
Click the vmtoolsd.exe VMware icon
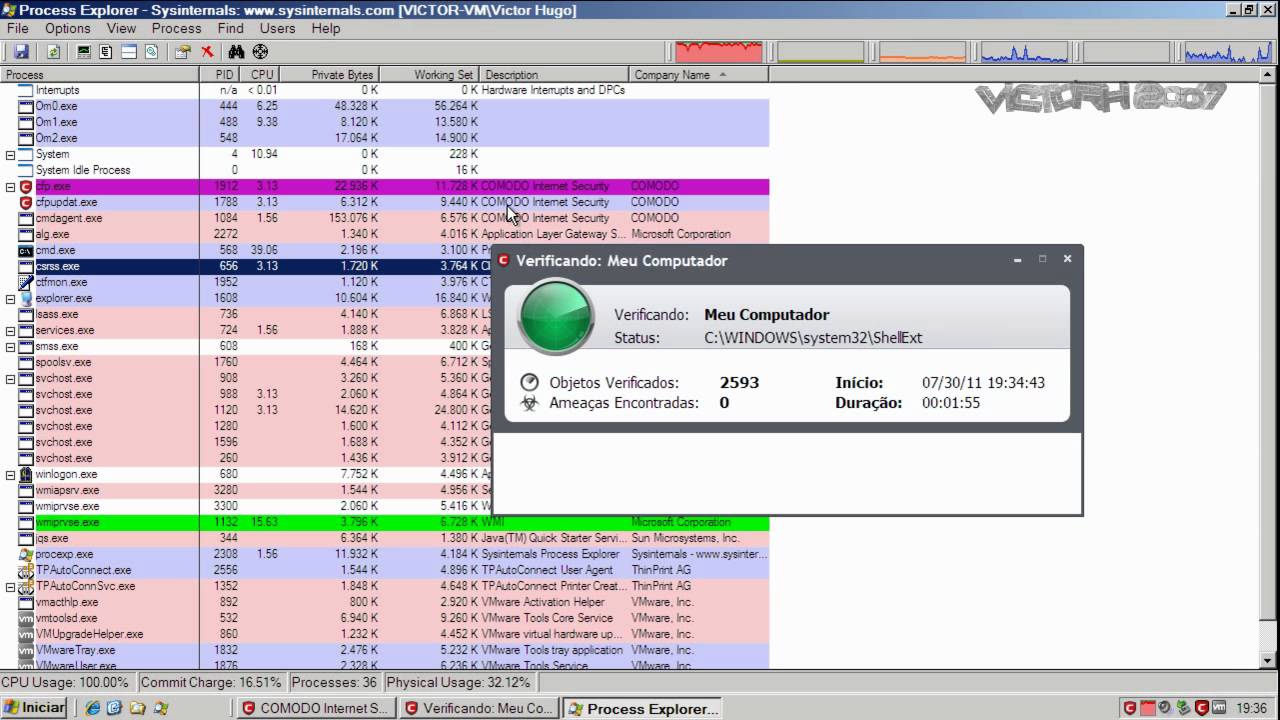[x=26, y=618]
